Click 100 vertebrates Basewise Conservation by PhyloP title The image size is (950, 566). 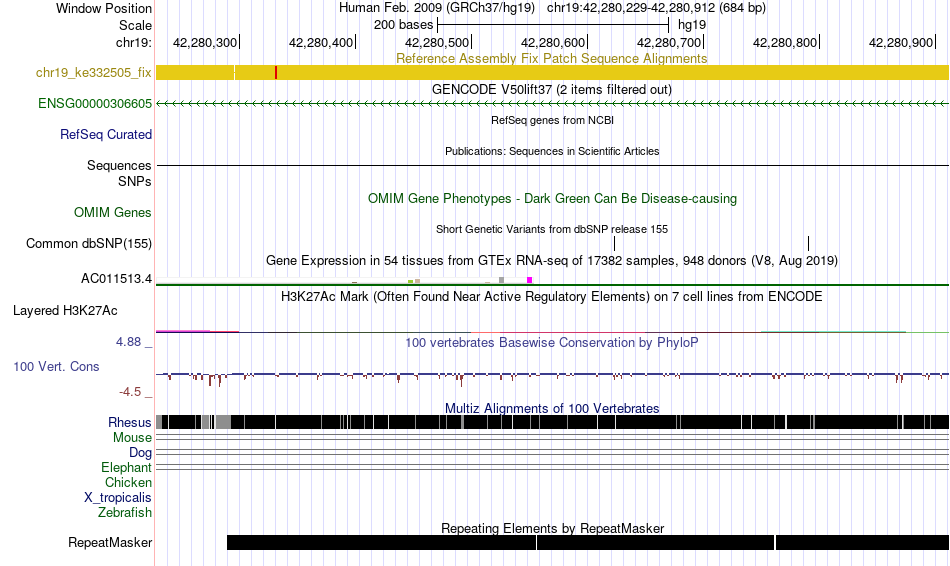tap(551, 343)
